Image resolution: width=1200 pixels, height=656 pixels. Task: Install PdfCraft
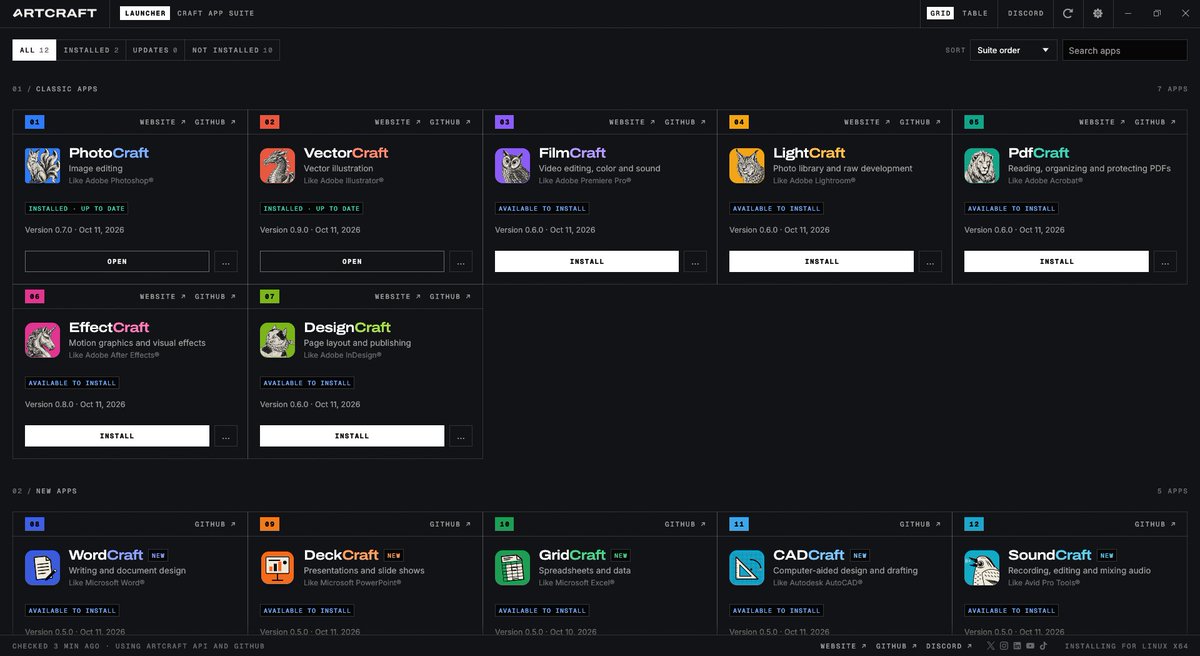pyautogui.click(x=1056, y=261)
